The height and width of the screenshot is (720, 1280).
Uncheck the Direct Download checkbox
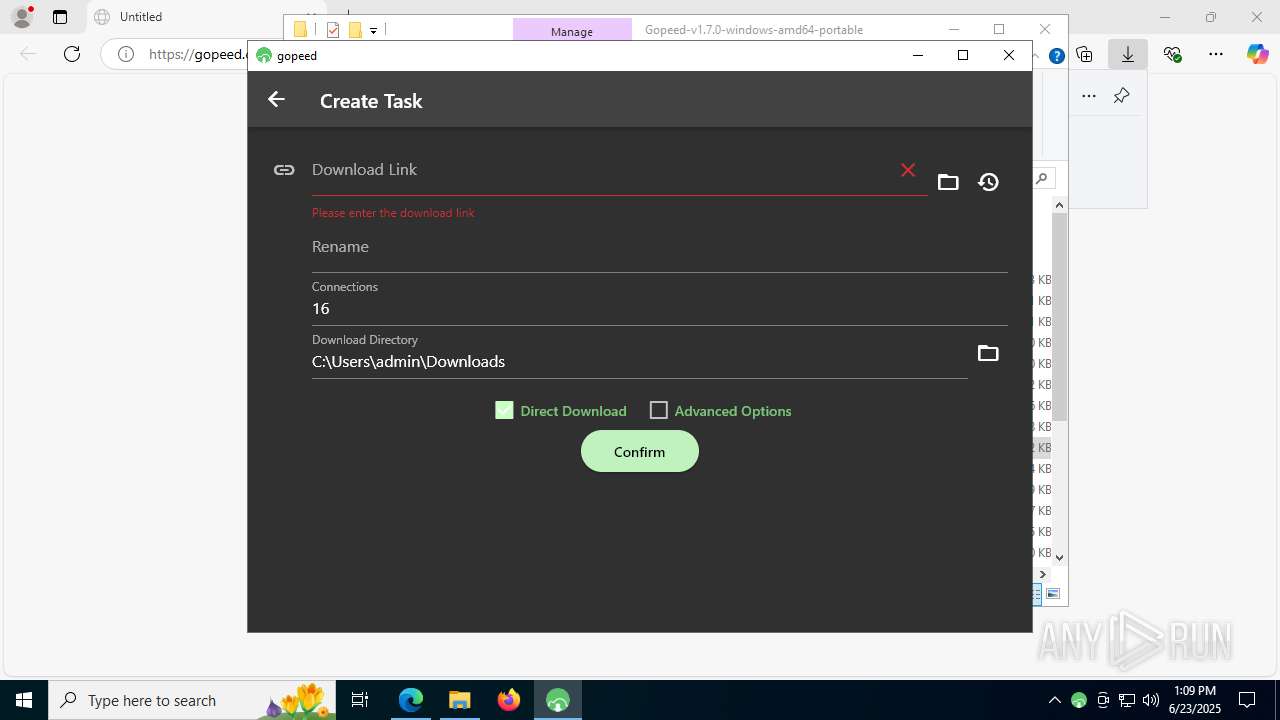tap(504, 410)
